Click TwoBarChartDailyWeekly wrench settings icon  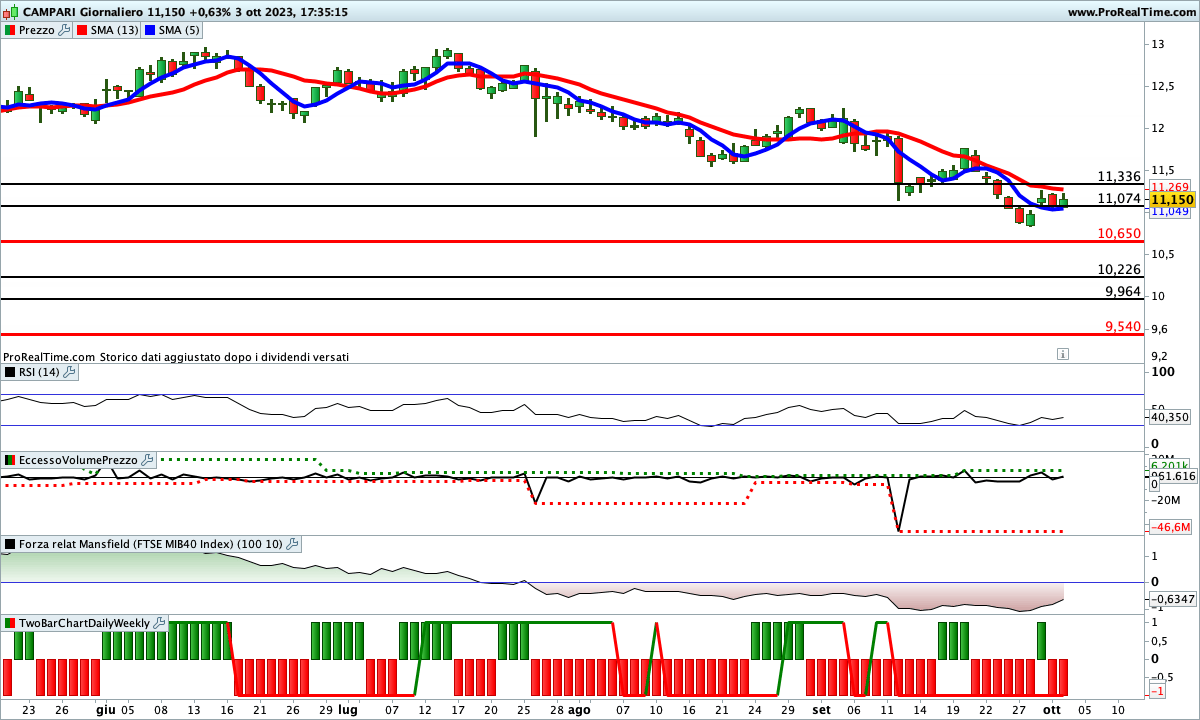[x=160, y=623]
